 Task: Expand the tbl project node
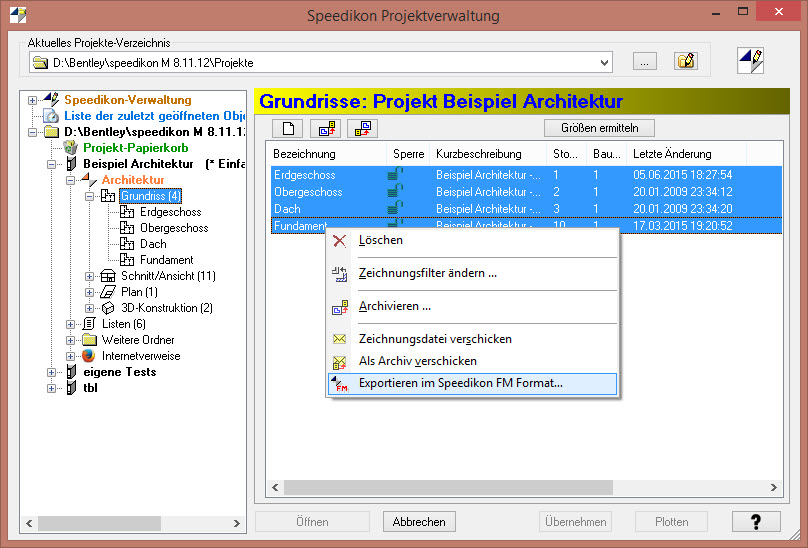click(52, 388)
